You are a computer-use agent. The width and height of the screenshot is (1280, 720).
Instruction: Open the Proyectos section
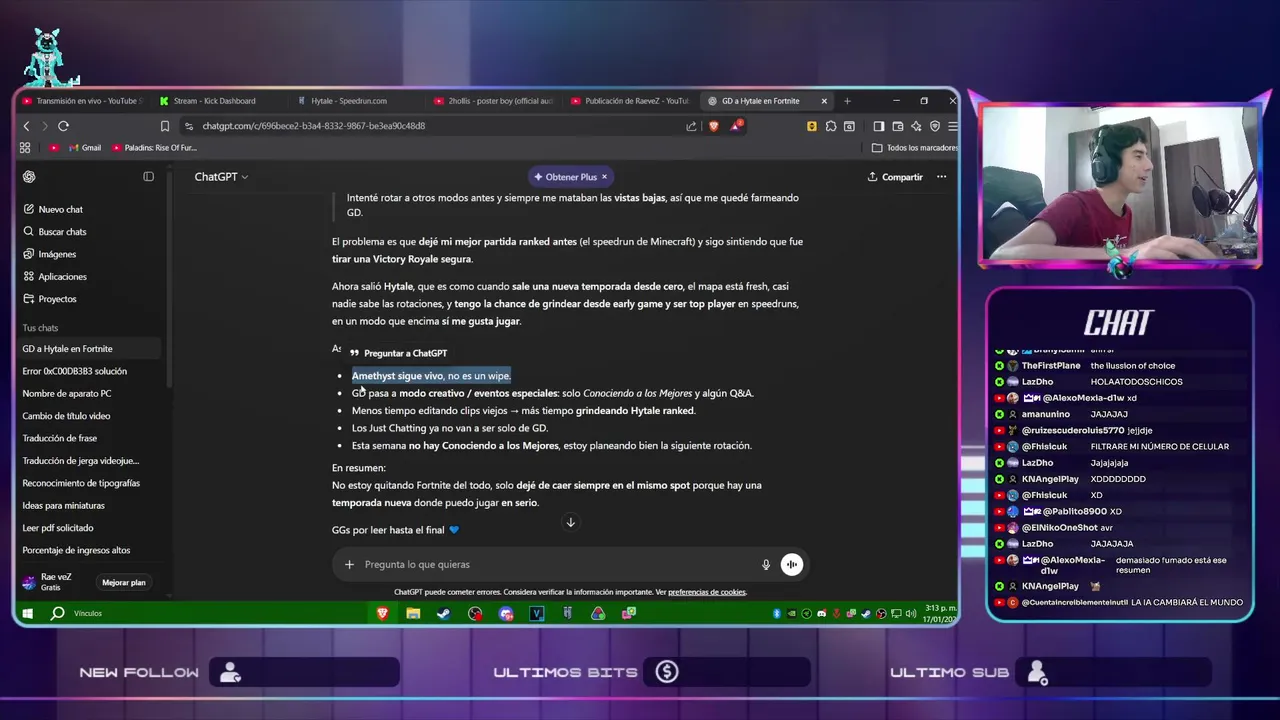49,299
